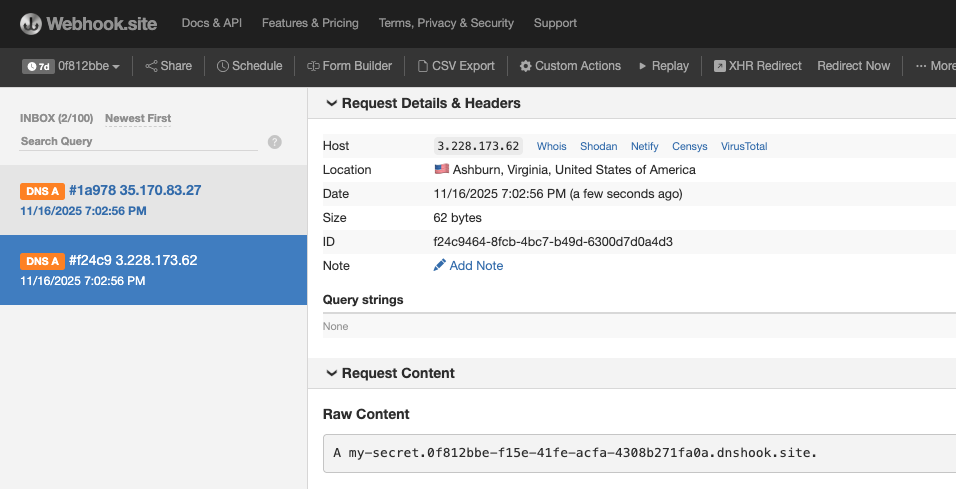Click the Raw Content heading
956x489 pixels.
pyautogui.click(x=366, y=414)
